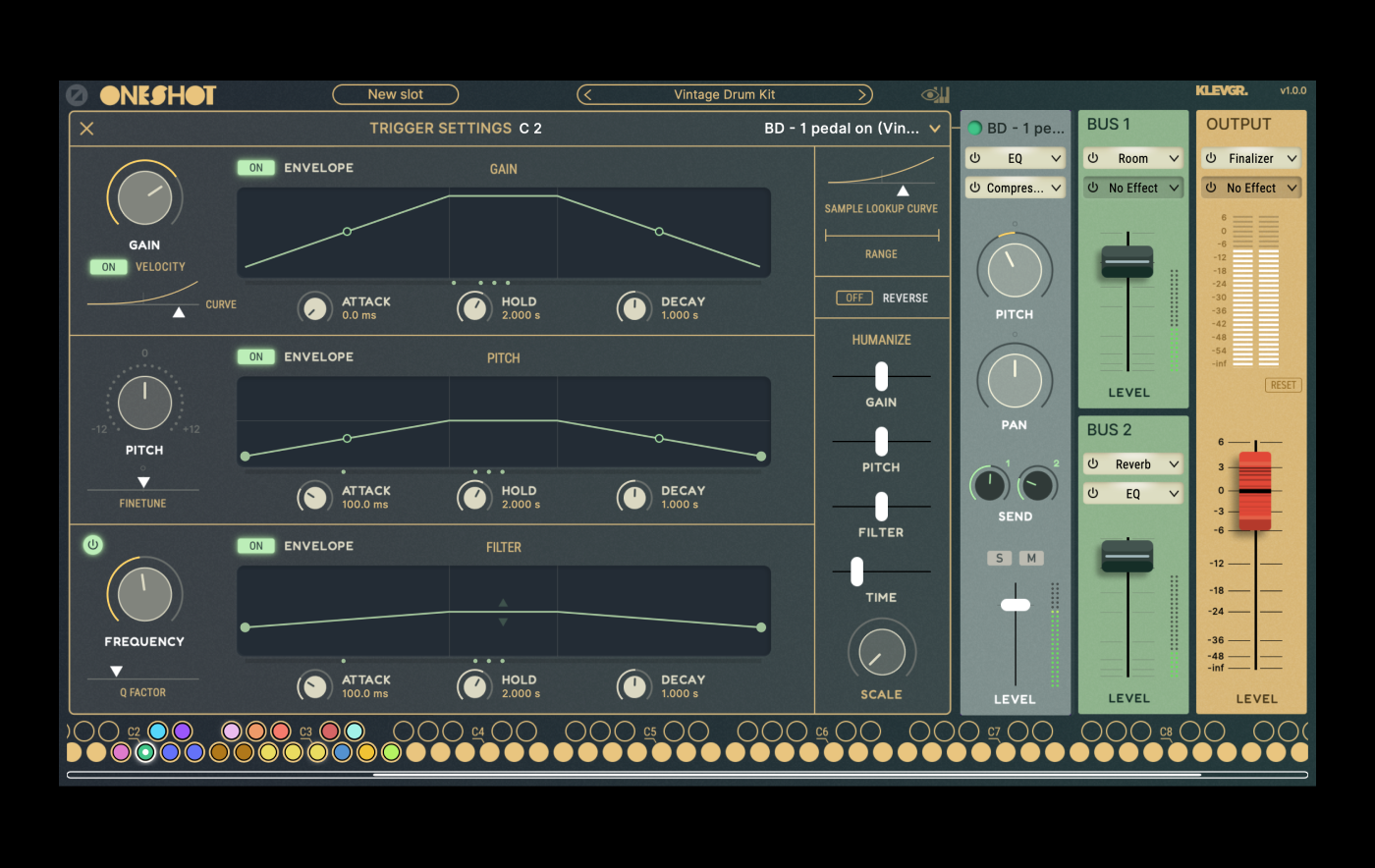Toggle power icon of channel Compressor effect

[975, 188]
